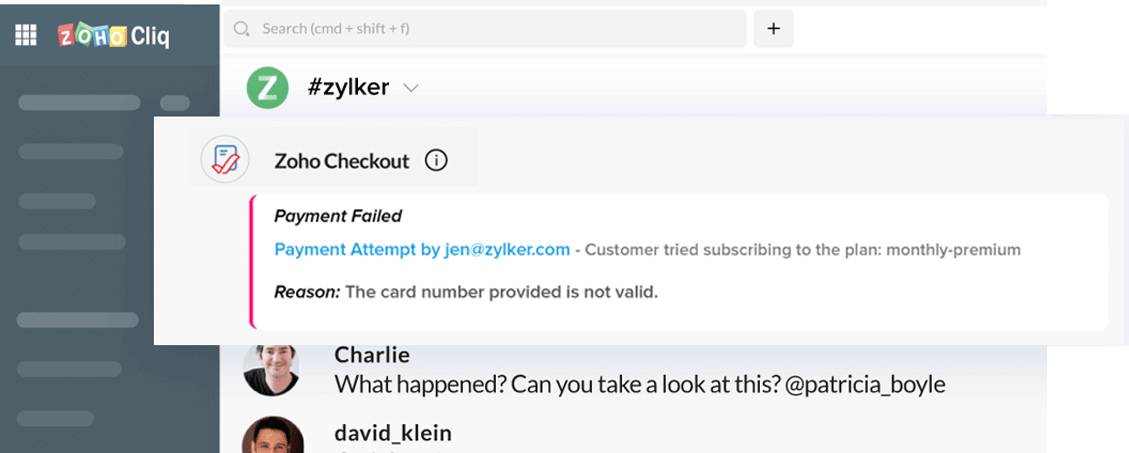Open the apps grid launcher icon
Viewport: 1129px width, 453px height.
pos(25,36)
